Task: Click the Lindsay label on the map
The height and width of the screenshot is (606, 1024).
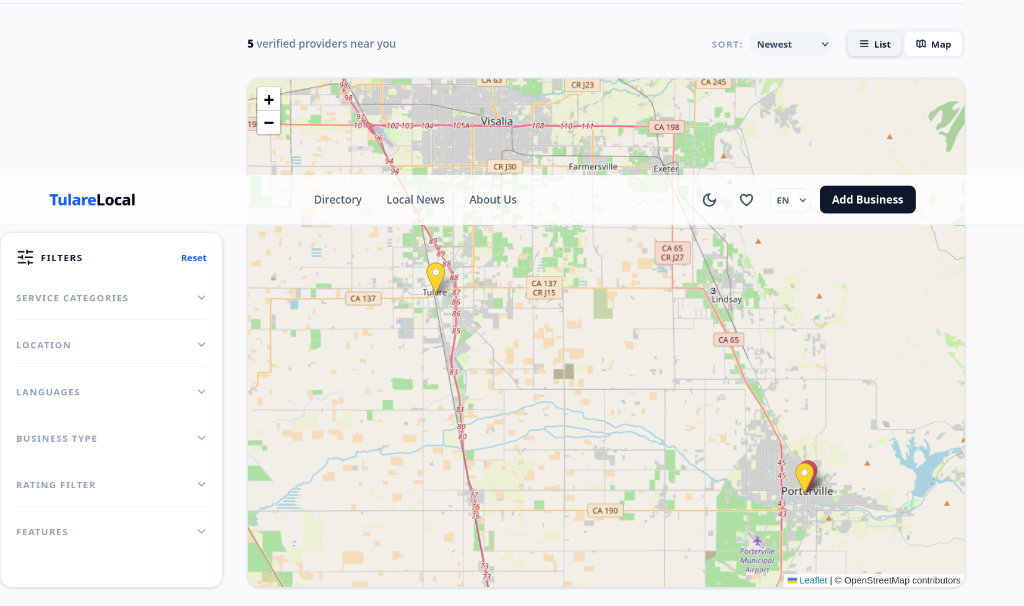Action: [727, 299]
